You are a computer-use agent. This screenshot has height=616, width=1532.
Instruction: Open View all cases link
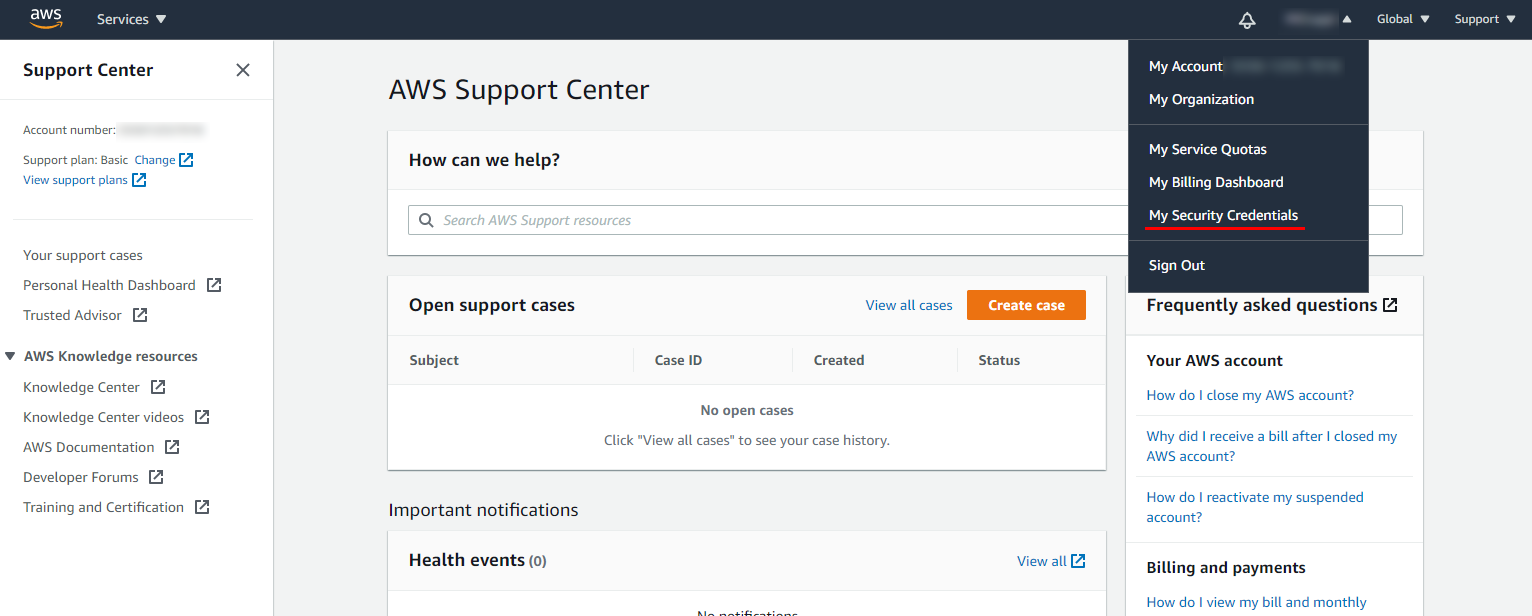909,305
